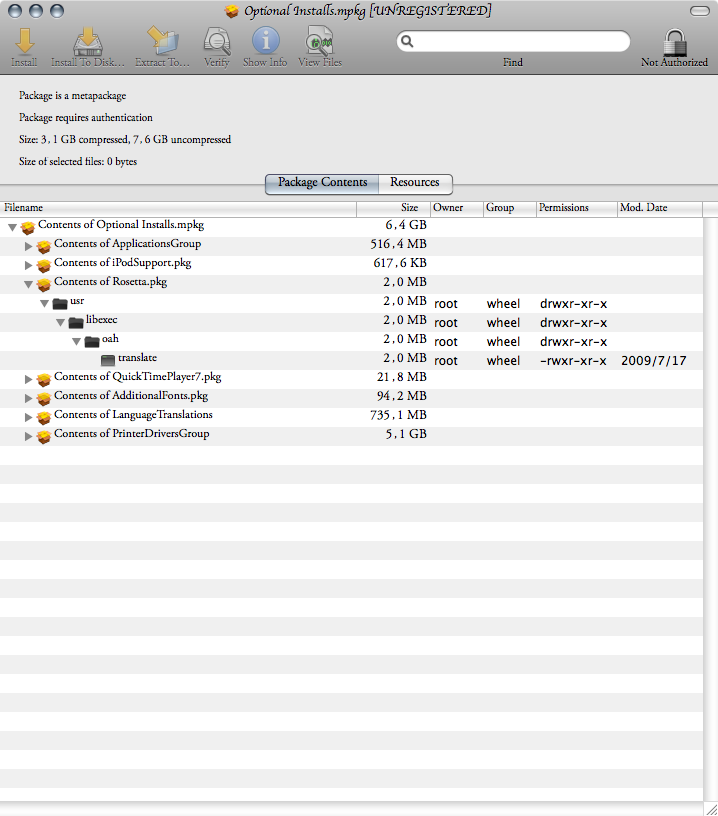
Task: Click the Install toolbar icon
Action: point(24,41)
